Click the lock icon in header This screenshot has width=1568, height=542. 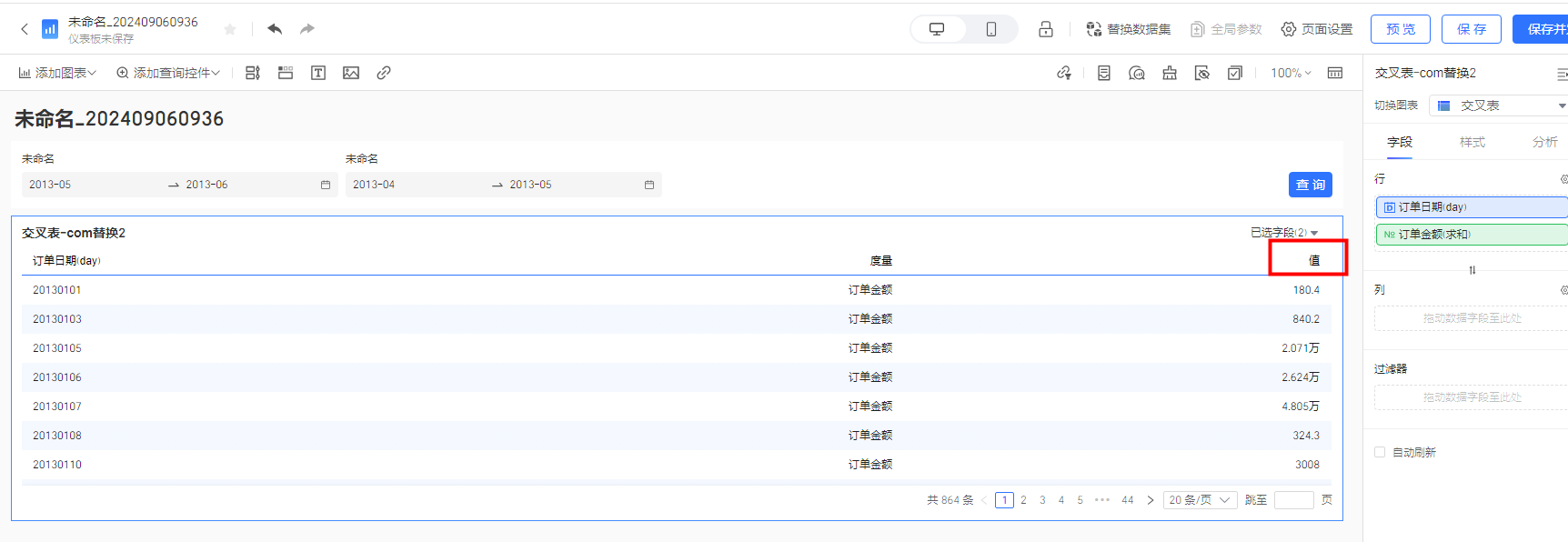pyautogui.click(x=1046, y=29)
